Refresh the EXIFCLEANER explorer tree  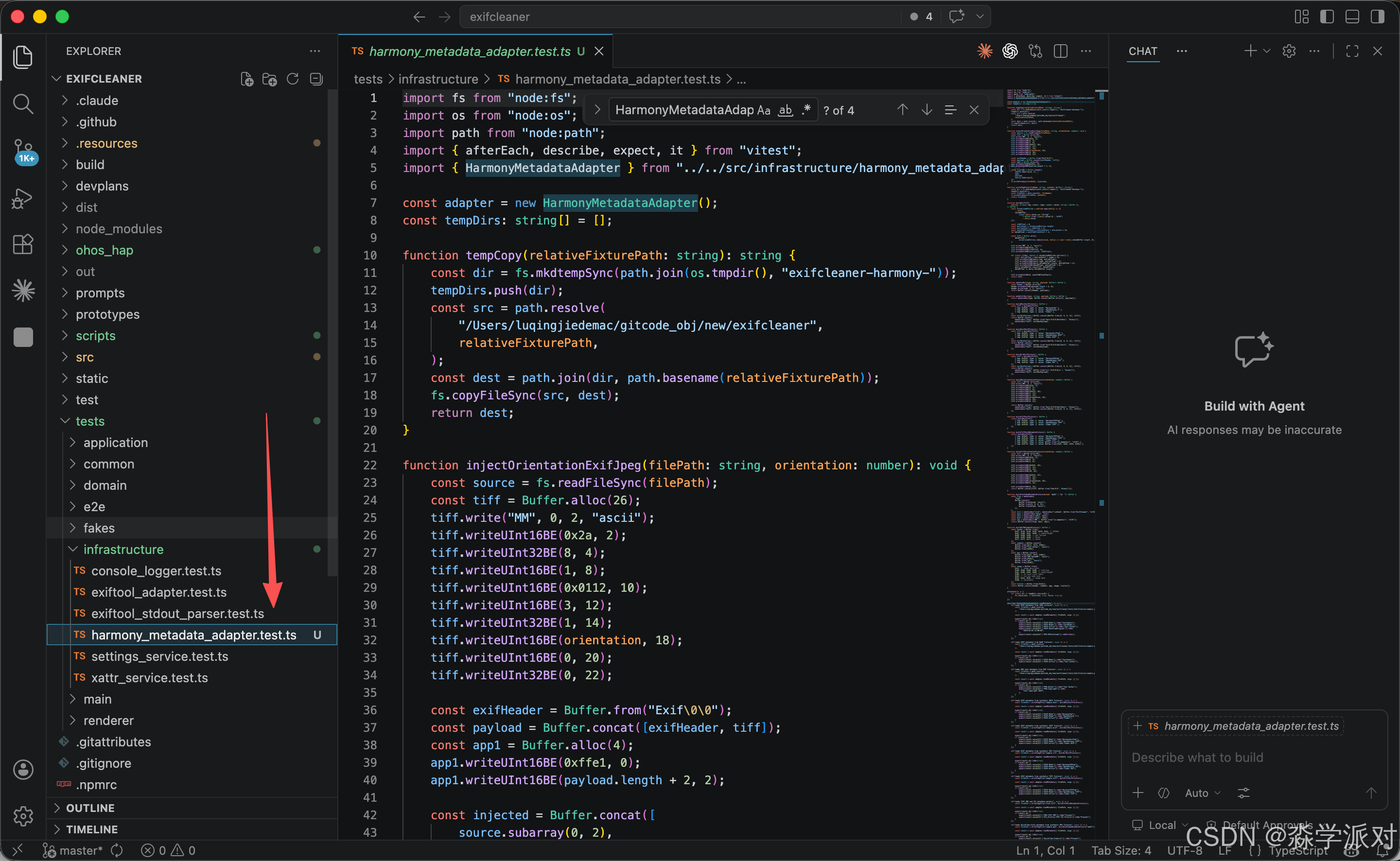[x=293, y=79]
